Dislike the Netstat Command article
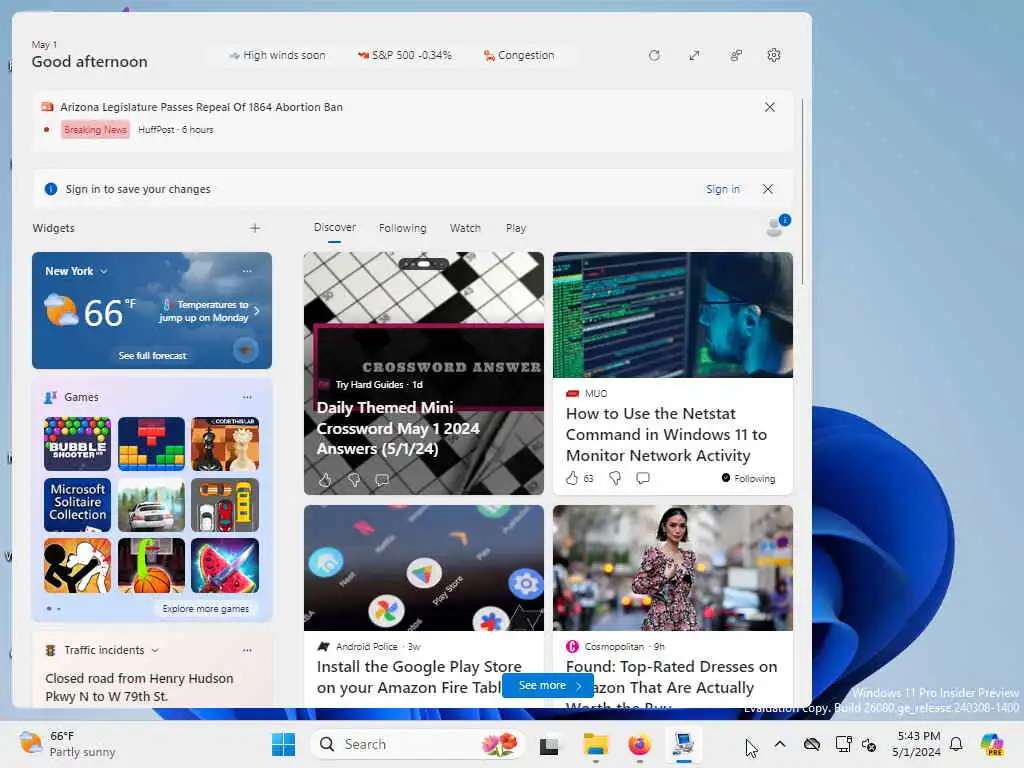1024x768 pixels. (615, 478)
